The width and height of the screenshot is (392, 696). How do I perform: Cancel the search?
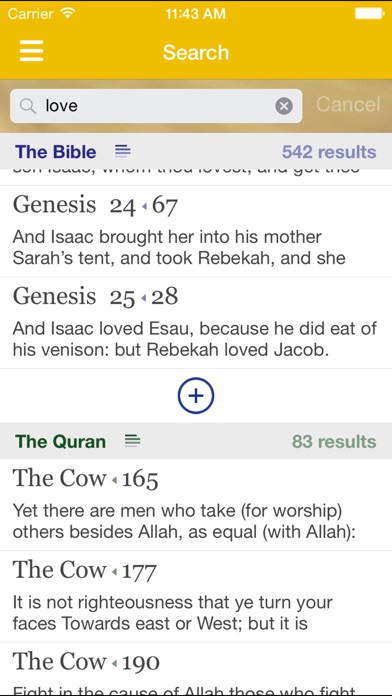coord(348,105)
